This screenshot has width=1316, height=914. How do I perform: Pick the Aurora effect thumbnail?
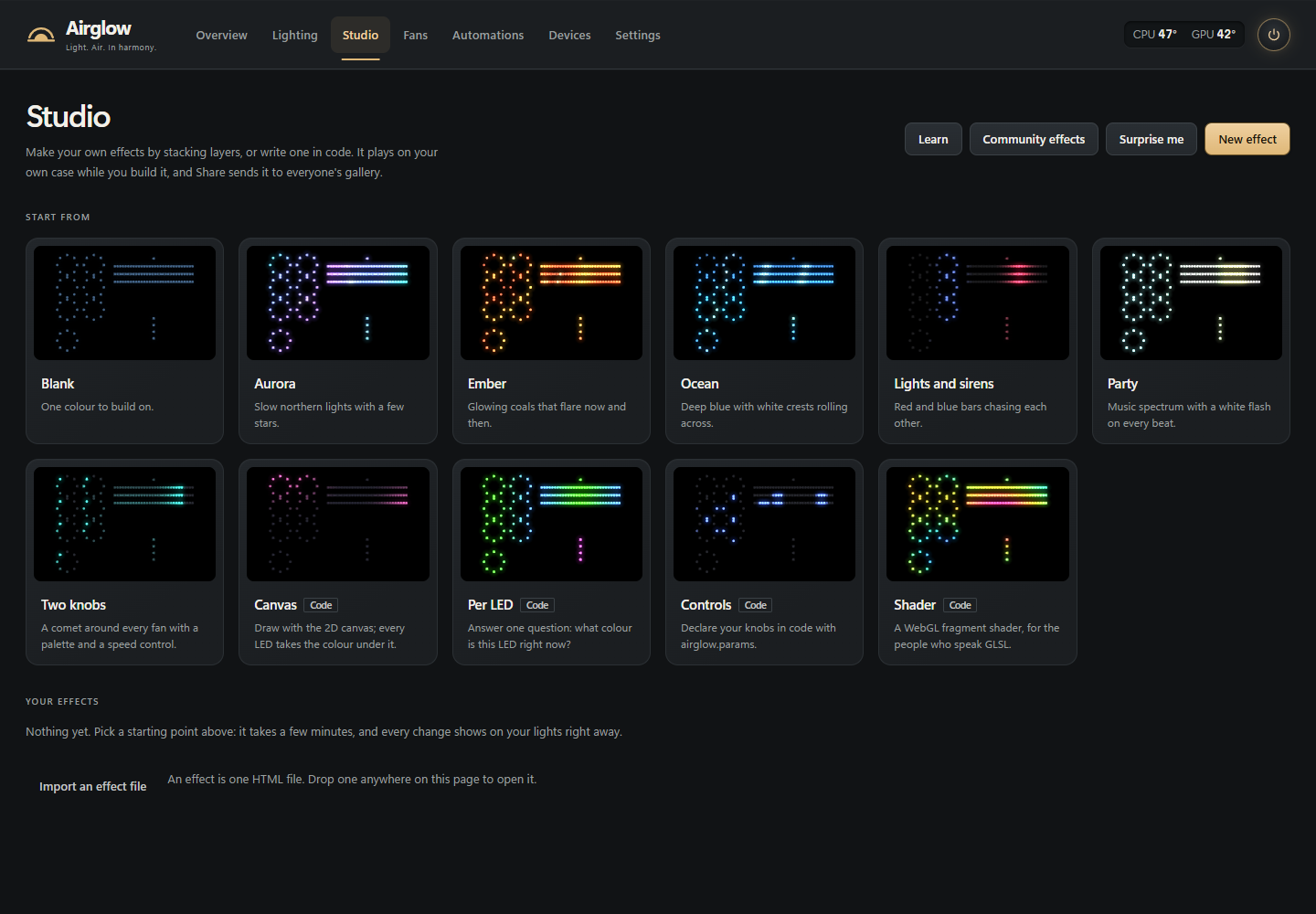(338, 303)
